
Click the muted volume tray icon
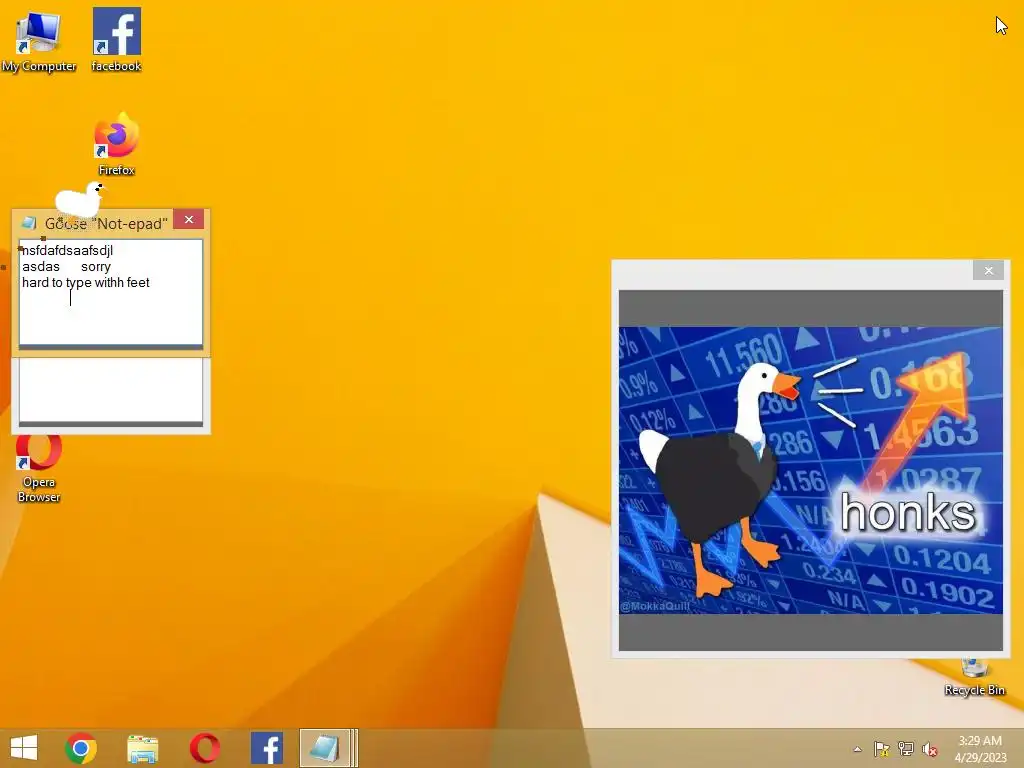930,749
